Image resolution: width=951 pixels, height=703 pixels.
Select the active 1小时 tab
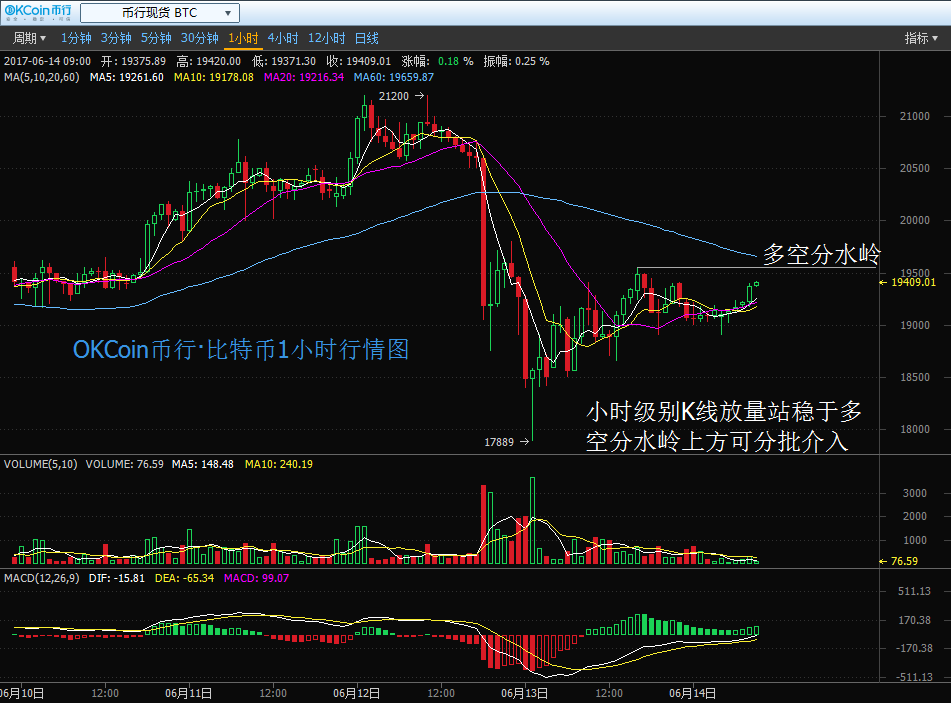tap(243, 38)
